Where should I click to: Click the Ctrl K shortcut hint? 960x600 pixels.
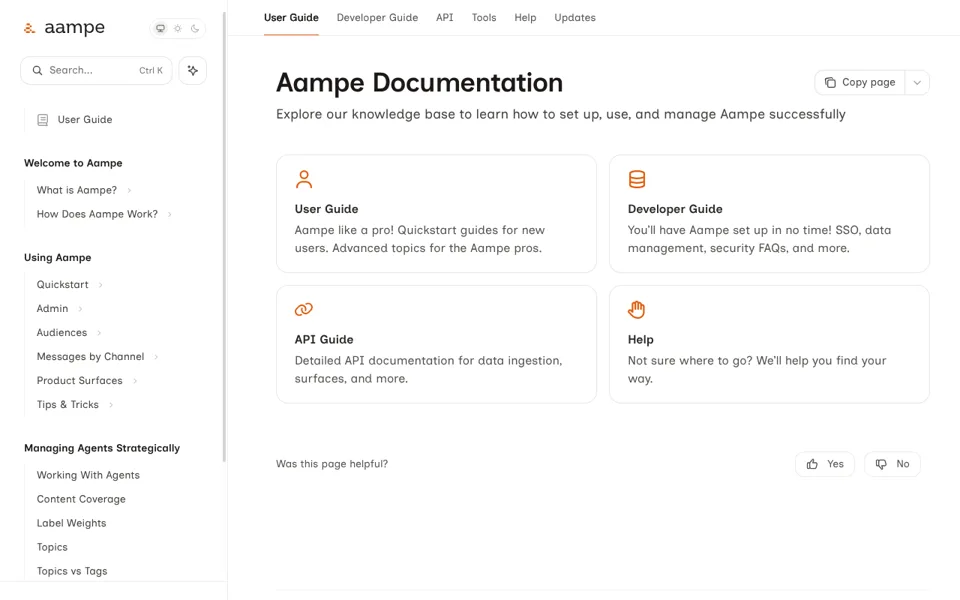tap(151, 70)
